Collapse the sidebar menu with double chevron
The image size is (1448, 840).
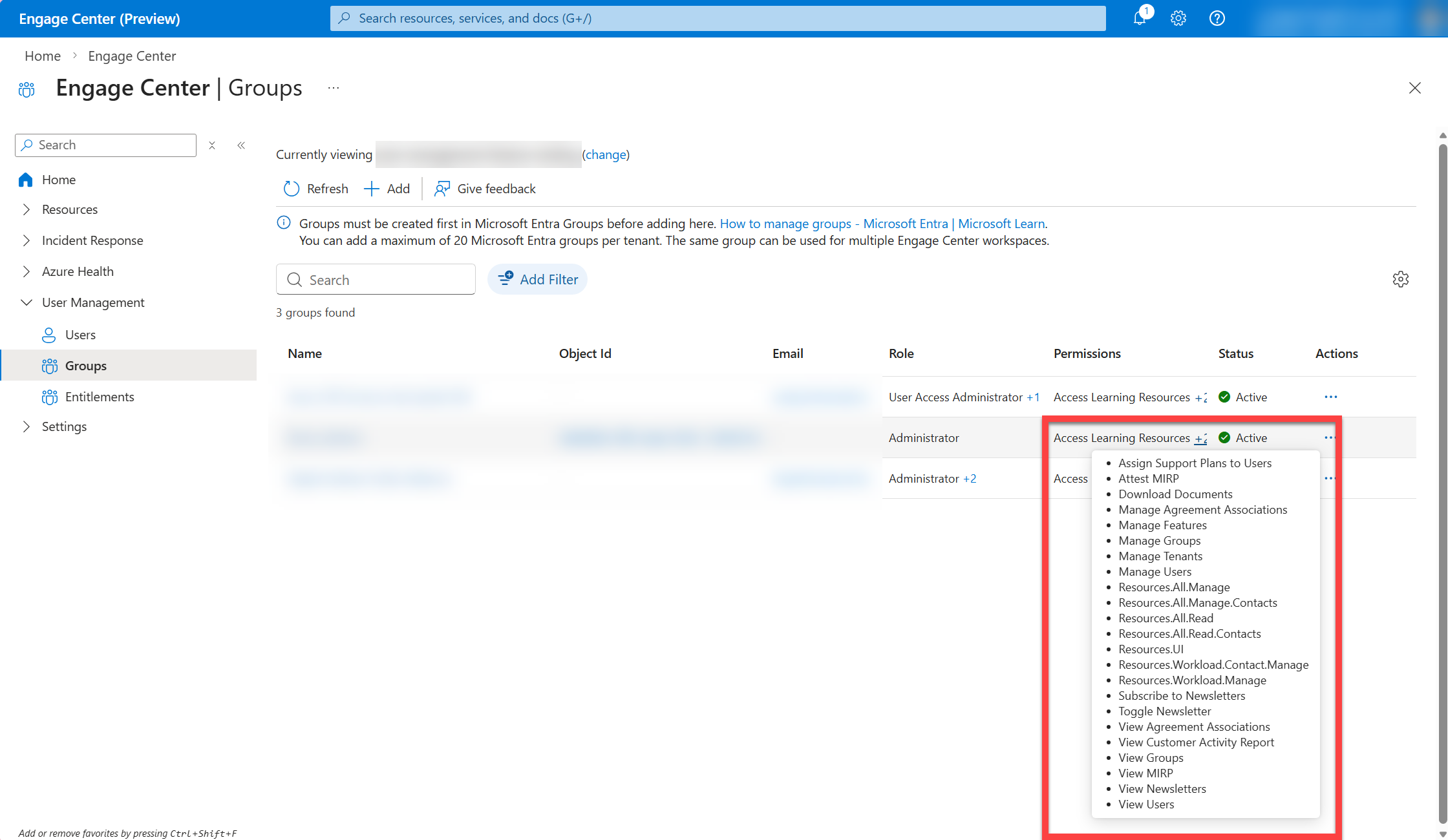[x=241, y=145]
